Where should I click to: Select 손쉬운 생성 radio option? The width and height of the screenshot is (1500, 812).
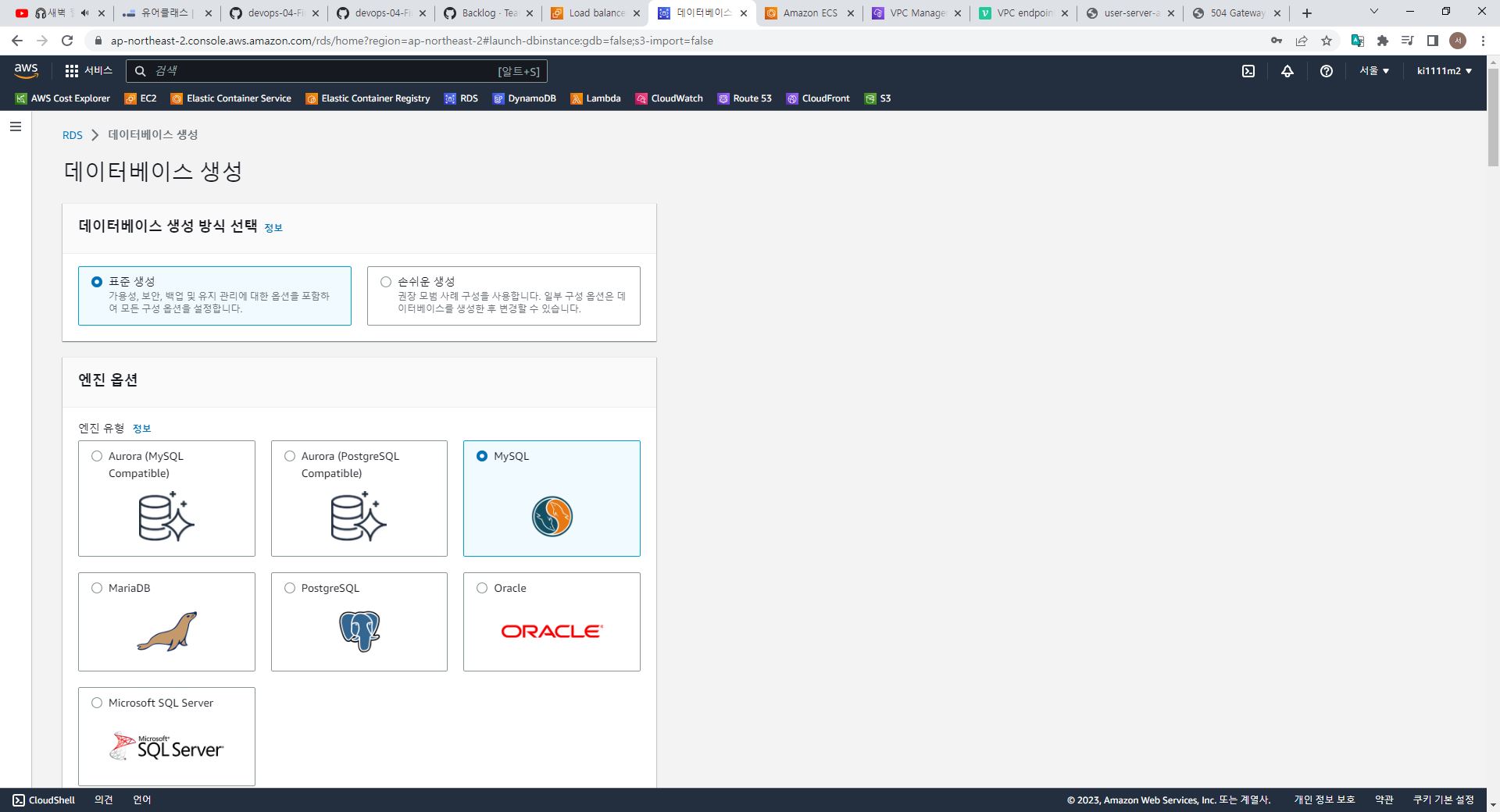[386, 282]
